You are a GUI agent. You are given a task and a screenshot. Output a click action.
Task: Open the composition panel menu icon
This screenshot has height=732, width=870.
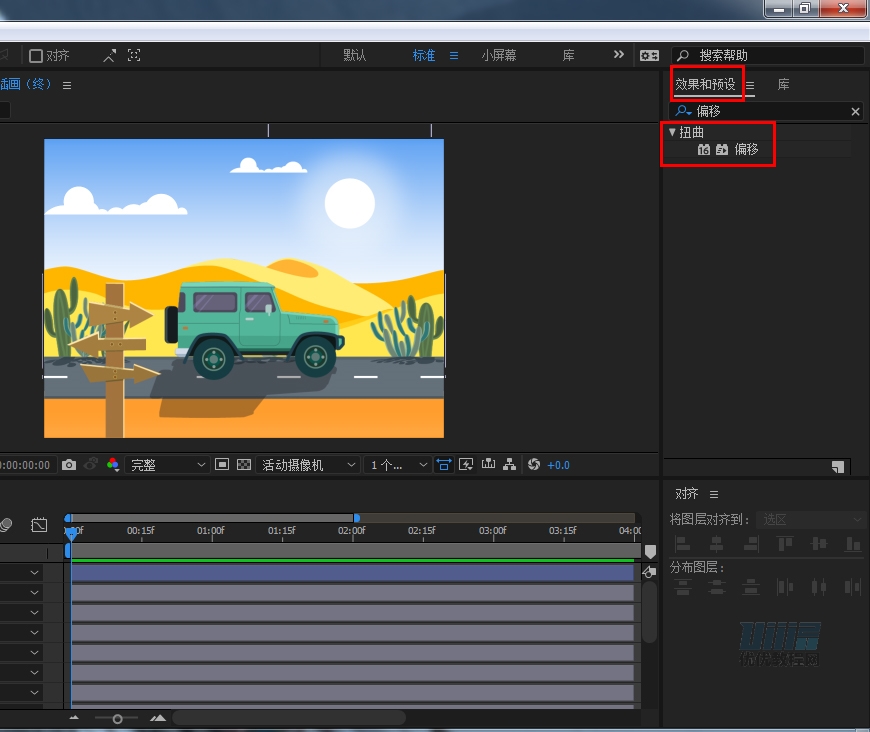pos(67,85)
